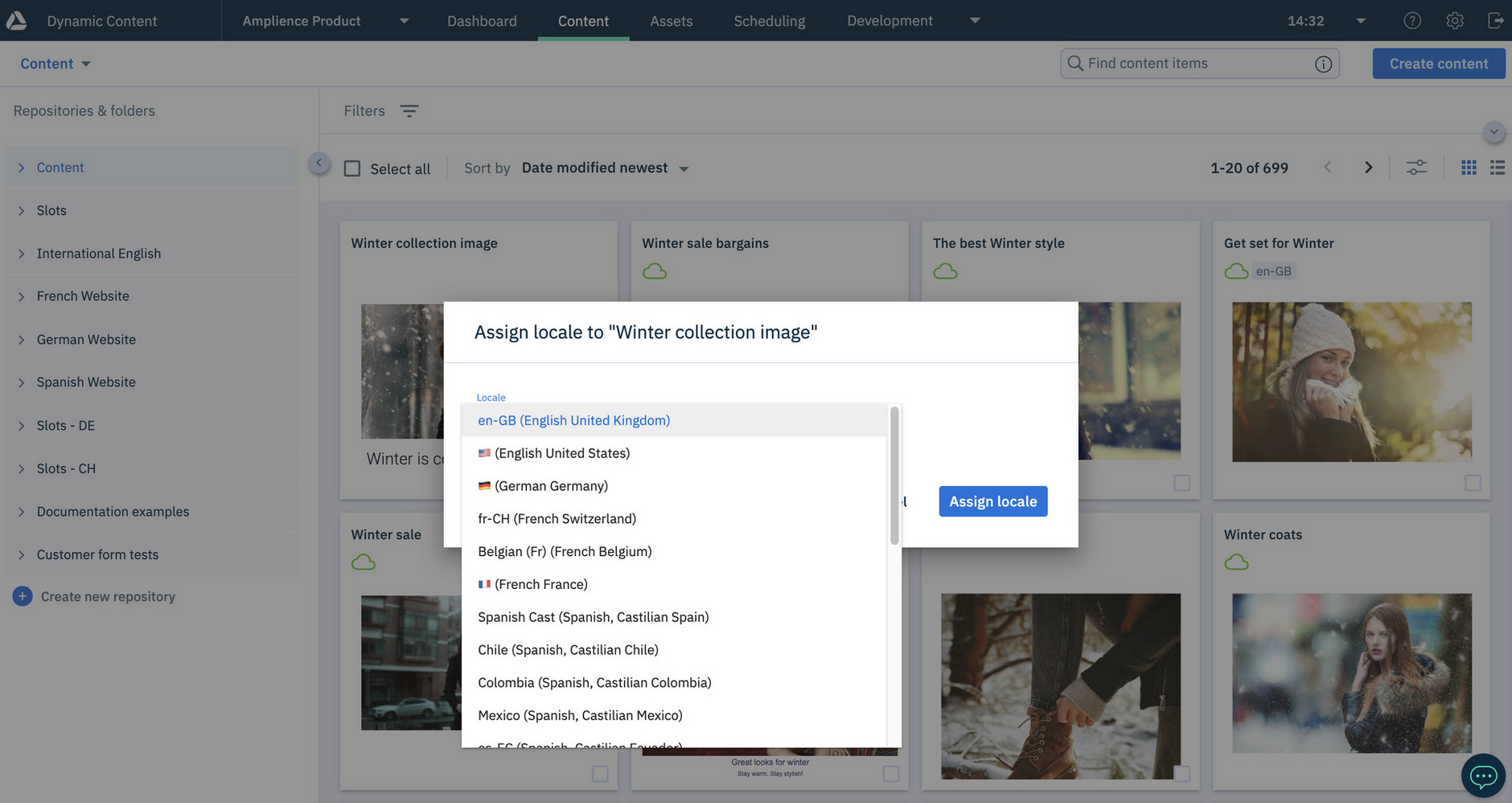Viewport: 1512px width, 803px height.
Task: Click the log out icon
Action: [1496, 21]
